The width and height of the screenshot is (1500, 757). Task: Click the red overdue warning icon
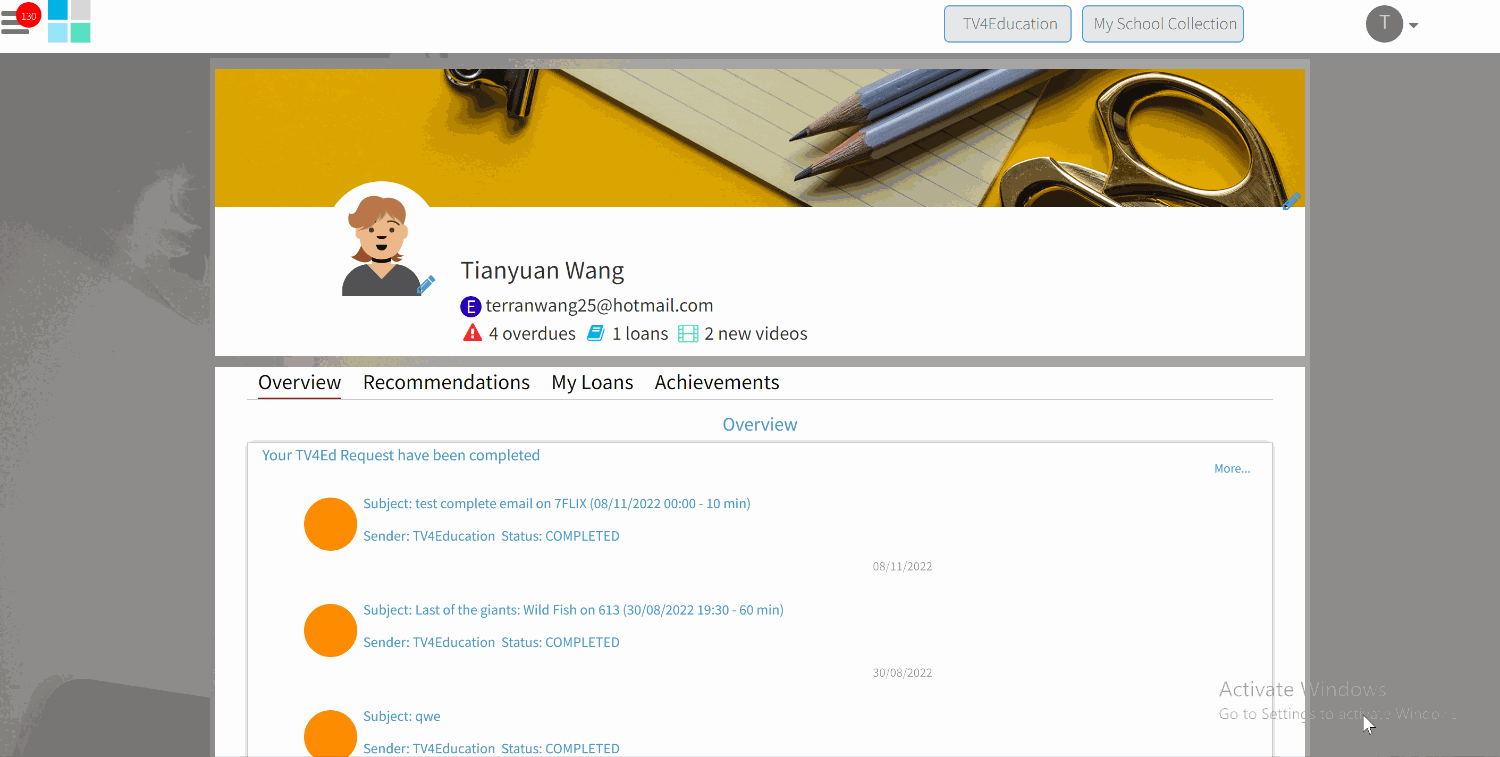coord(473,333)
